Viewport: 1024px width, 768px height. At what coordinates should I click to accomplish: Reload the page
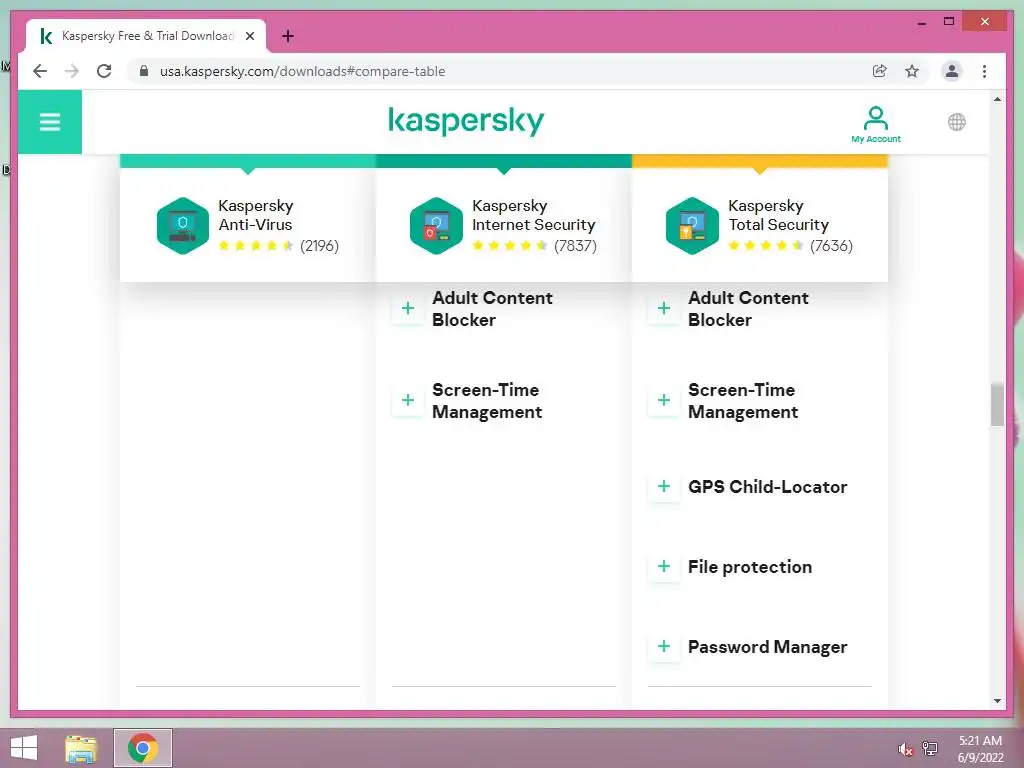104,71
